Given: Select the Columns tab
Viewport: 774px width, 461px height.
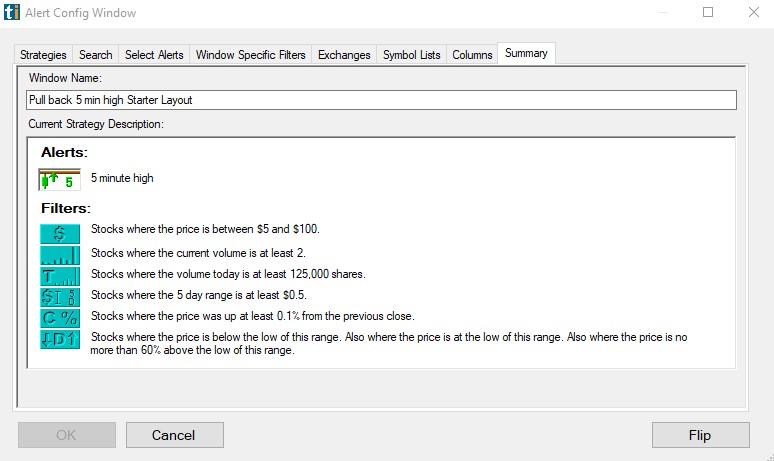Looking at the screenshot, I should tap(472, 55).
